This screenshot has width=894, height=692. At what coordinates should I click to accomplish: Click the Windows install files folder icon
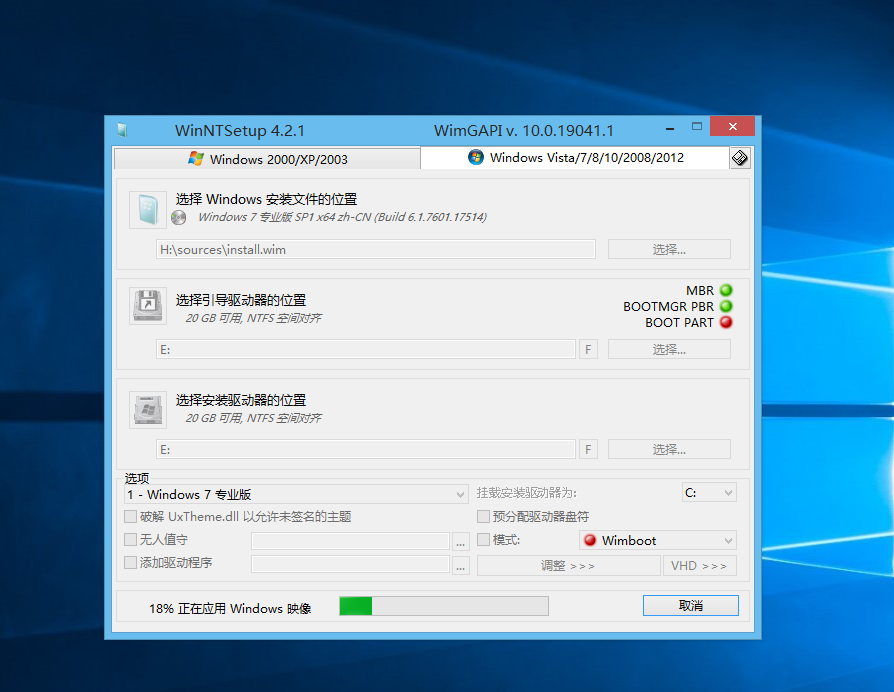pyautogui.click(x=148, y=210)
